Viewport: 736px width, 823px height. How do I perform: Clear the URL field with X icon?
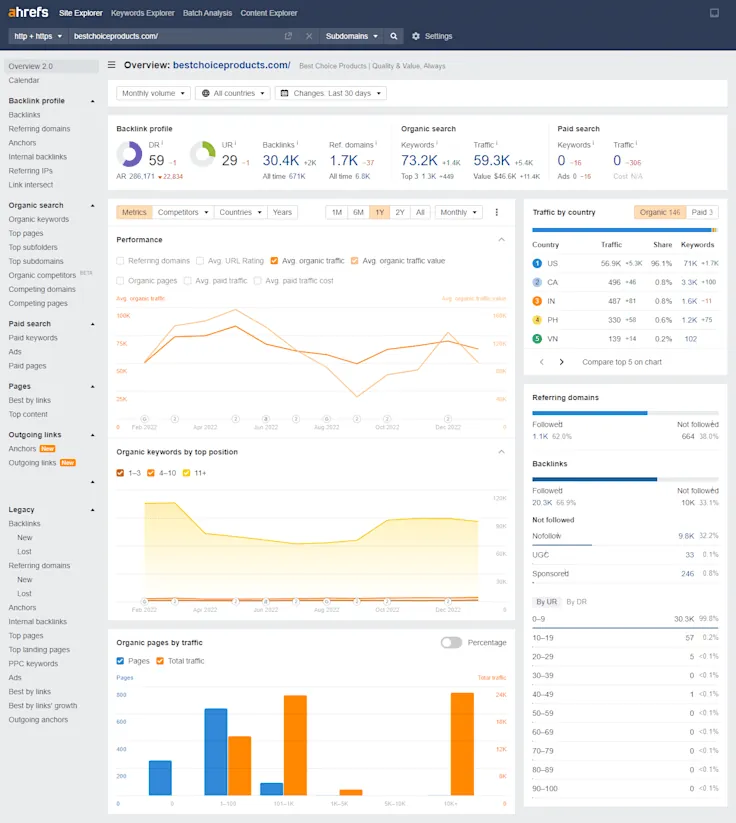tap(309, 36)
